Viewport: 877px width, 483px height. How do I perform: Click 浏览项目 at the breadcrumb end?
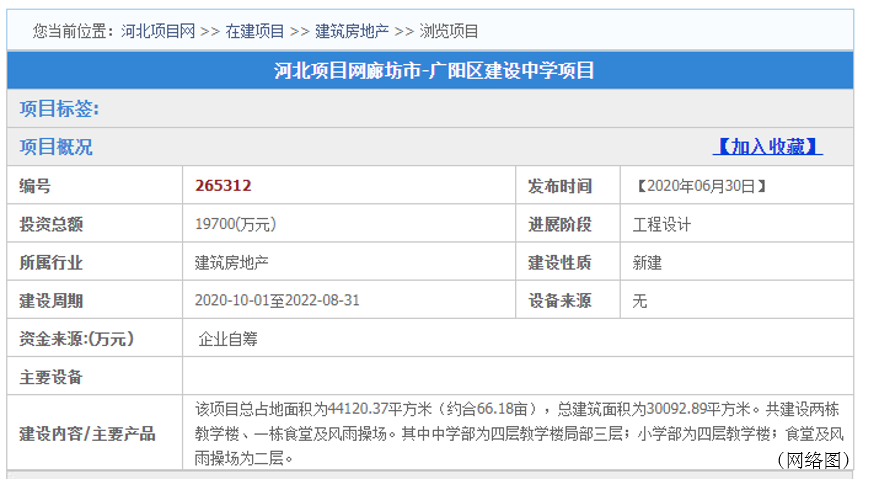[x=449, y=31]
